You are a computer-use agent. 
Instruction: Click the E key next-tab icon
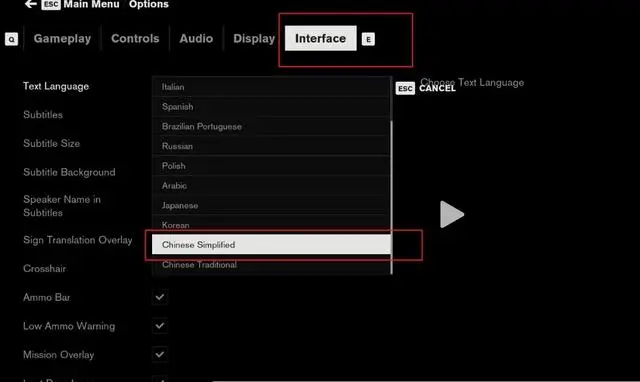point(368,39)
